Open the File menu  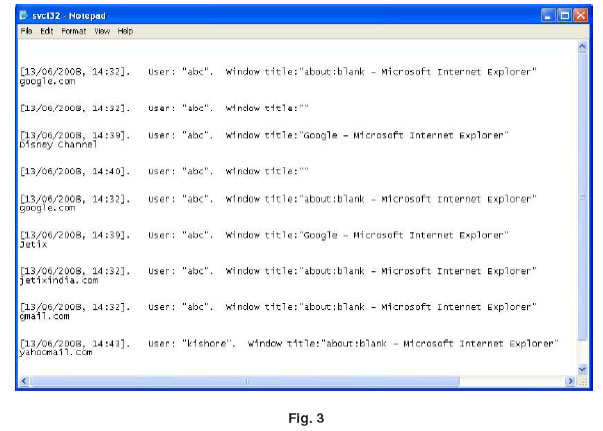[x=25, y=31]
